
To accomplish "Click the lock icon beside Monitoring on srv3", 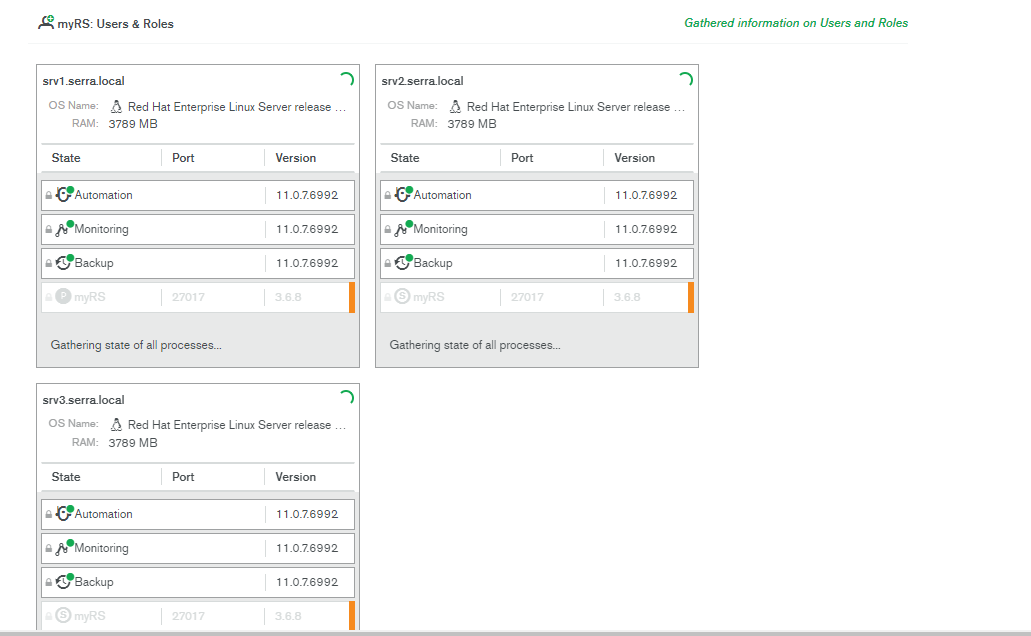I will point(49,549).
